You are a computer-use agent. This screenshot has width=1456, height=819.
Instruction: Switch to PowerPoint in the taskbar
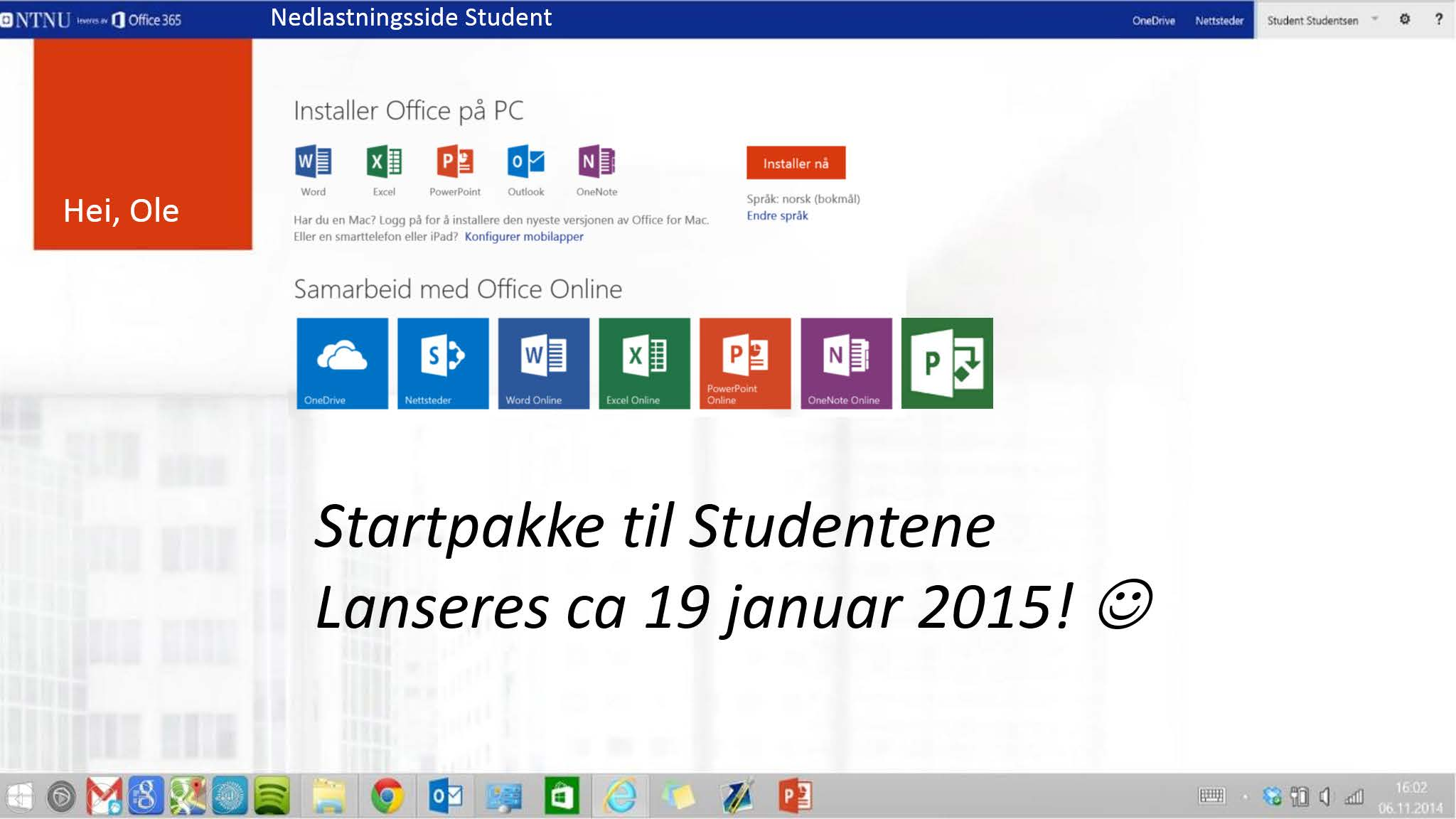pyautogui.click(x=795, y=796)
